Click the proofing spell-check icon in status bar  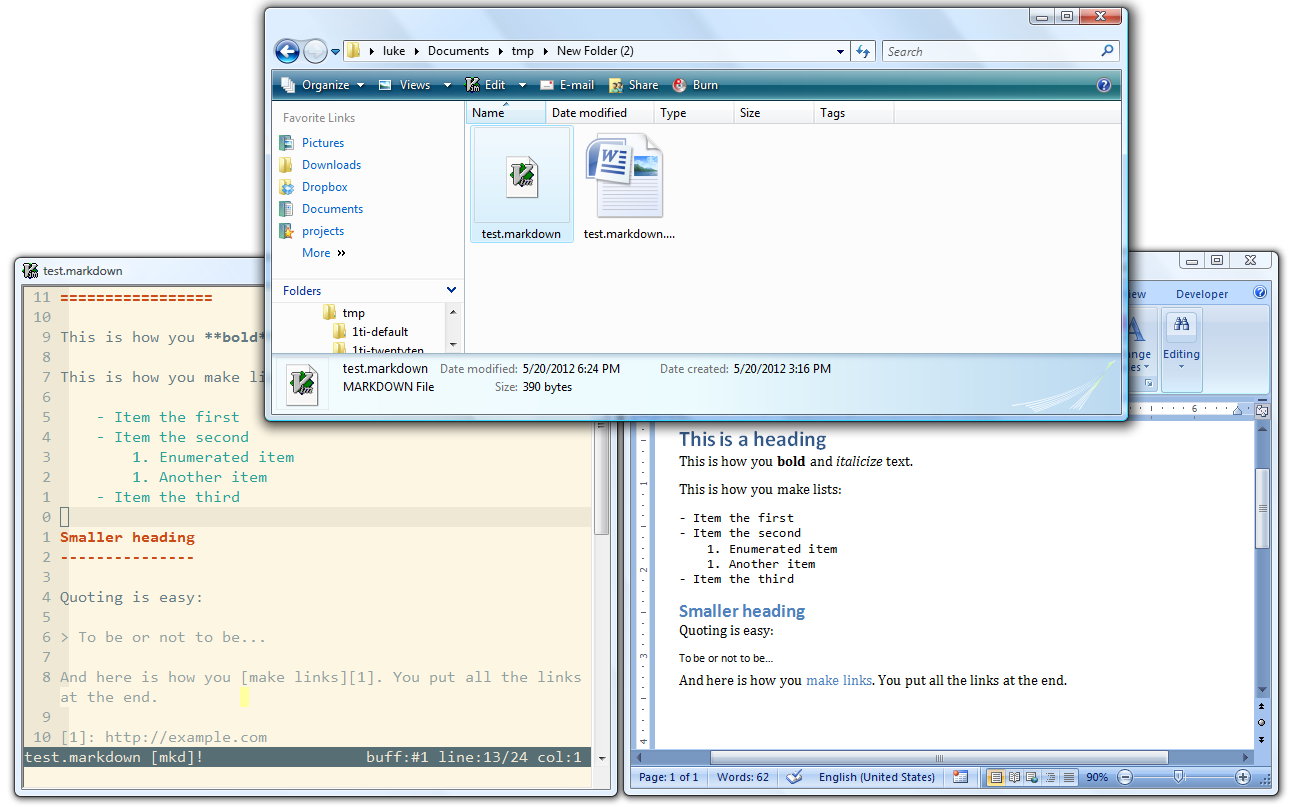coord(794,777)
